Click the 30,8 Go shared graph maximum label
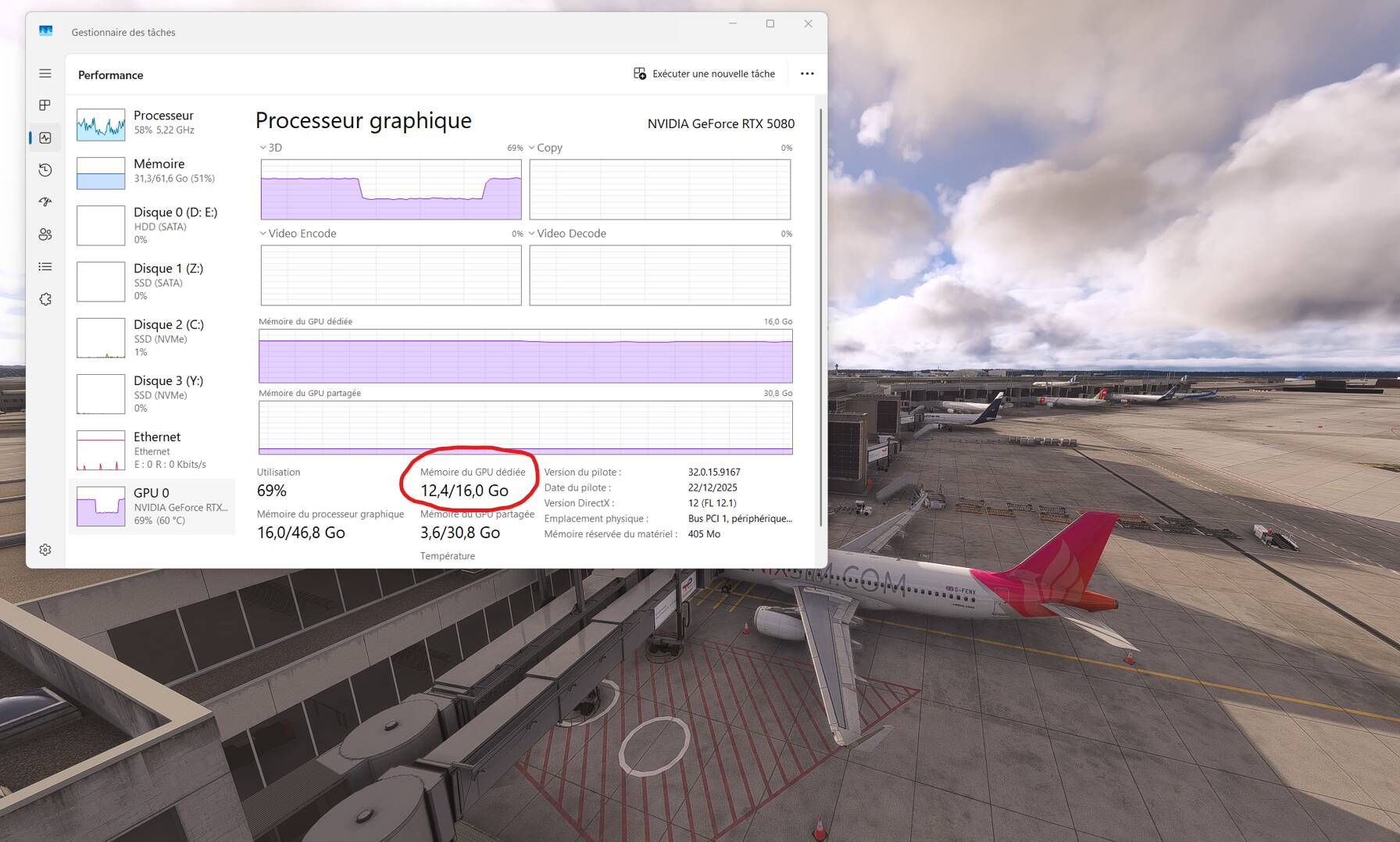Viewport: 1400px width, 842px height. click(778, 393)
